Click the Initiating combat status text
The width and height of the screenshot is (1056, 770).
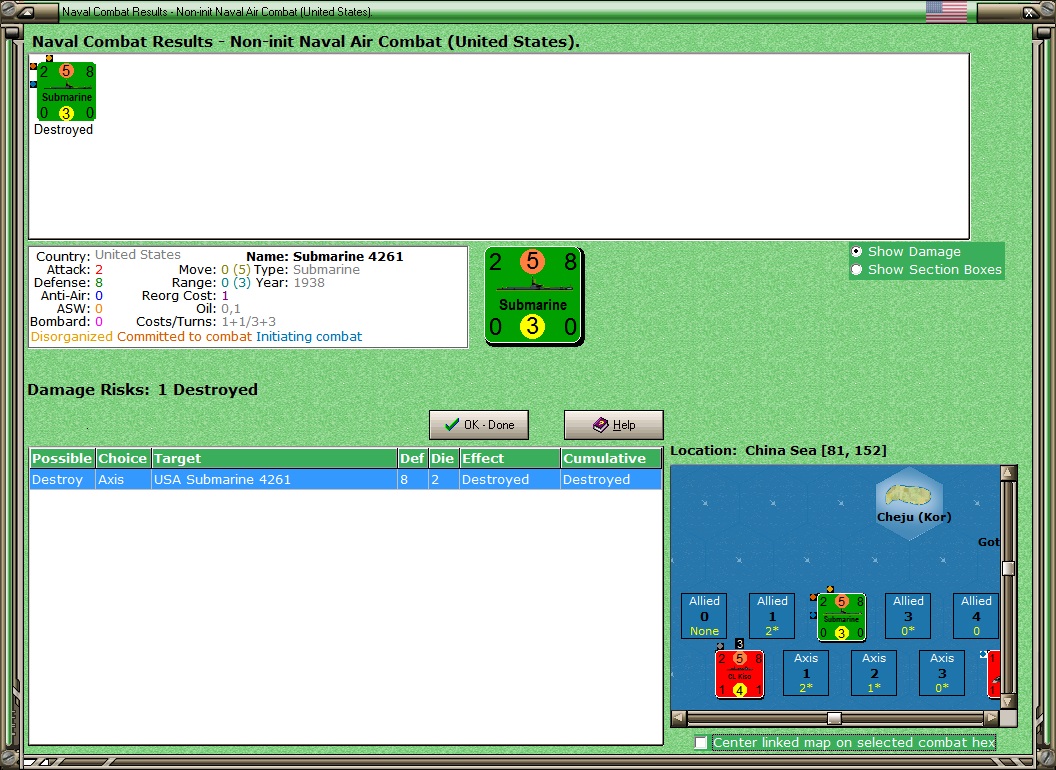click(x=309, y=337)
